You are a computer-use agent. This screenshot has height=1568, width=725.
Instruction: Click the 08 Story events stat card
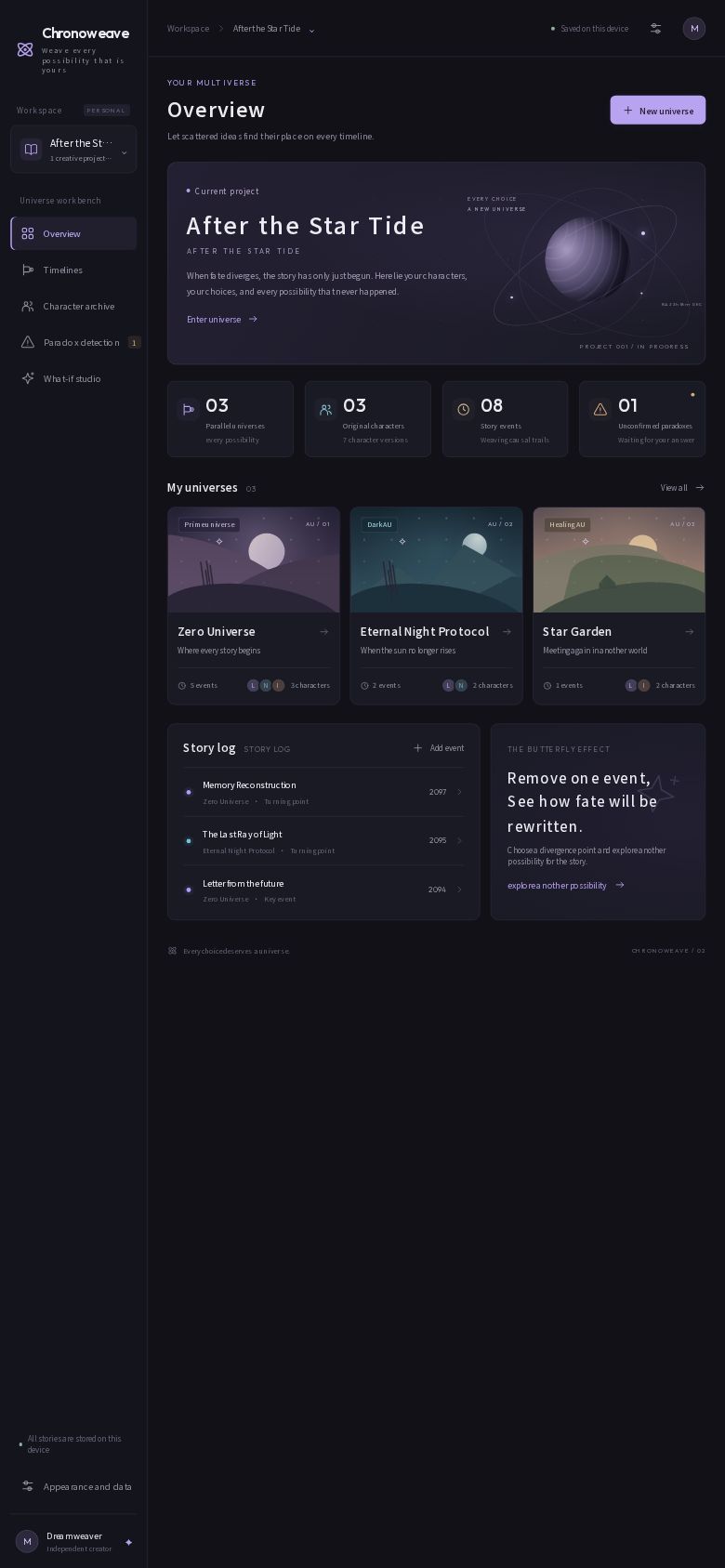point(505,419)
